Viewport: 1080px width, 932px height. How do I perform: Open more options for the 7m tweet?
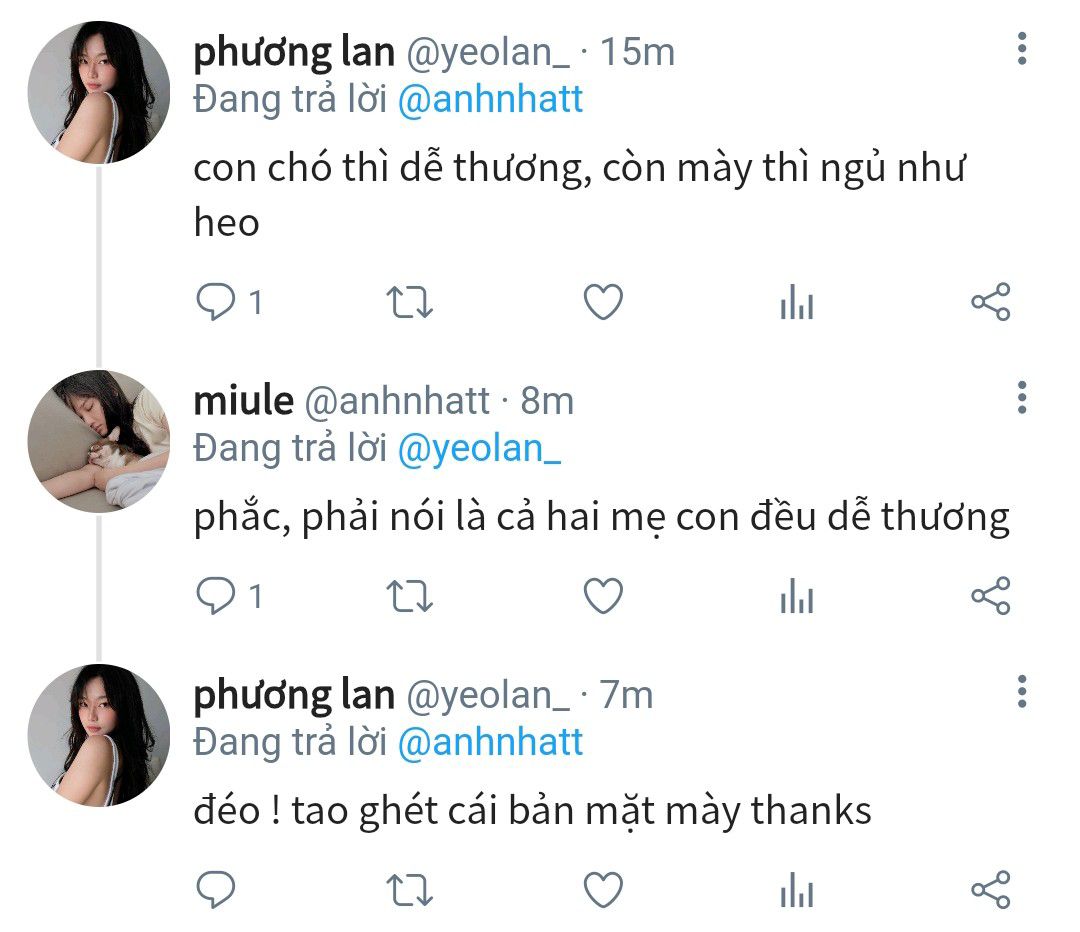[1022, 692]
